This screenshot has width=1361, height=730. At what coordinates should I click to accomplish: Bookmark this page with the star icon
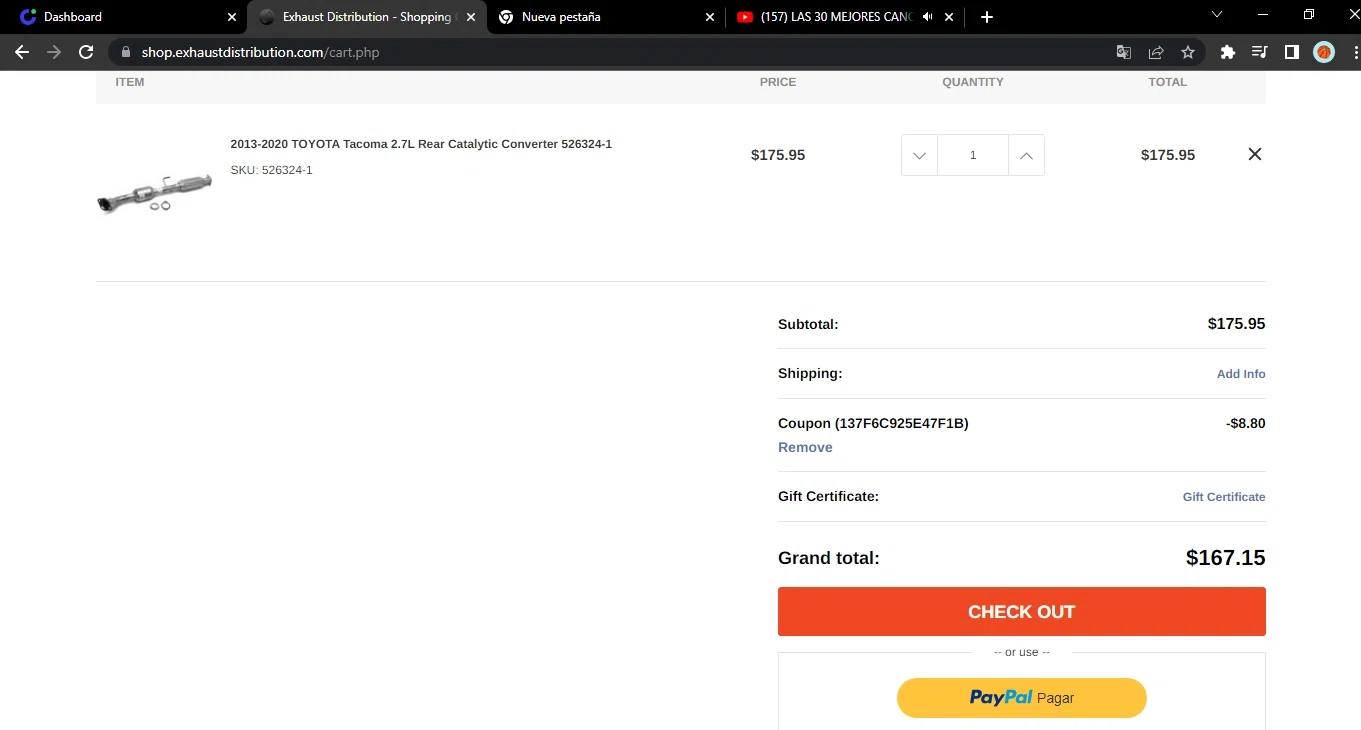[x=1188, y=52]
